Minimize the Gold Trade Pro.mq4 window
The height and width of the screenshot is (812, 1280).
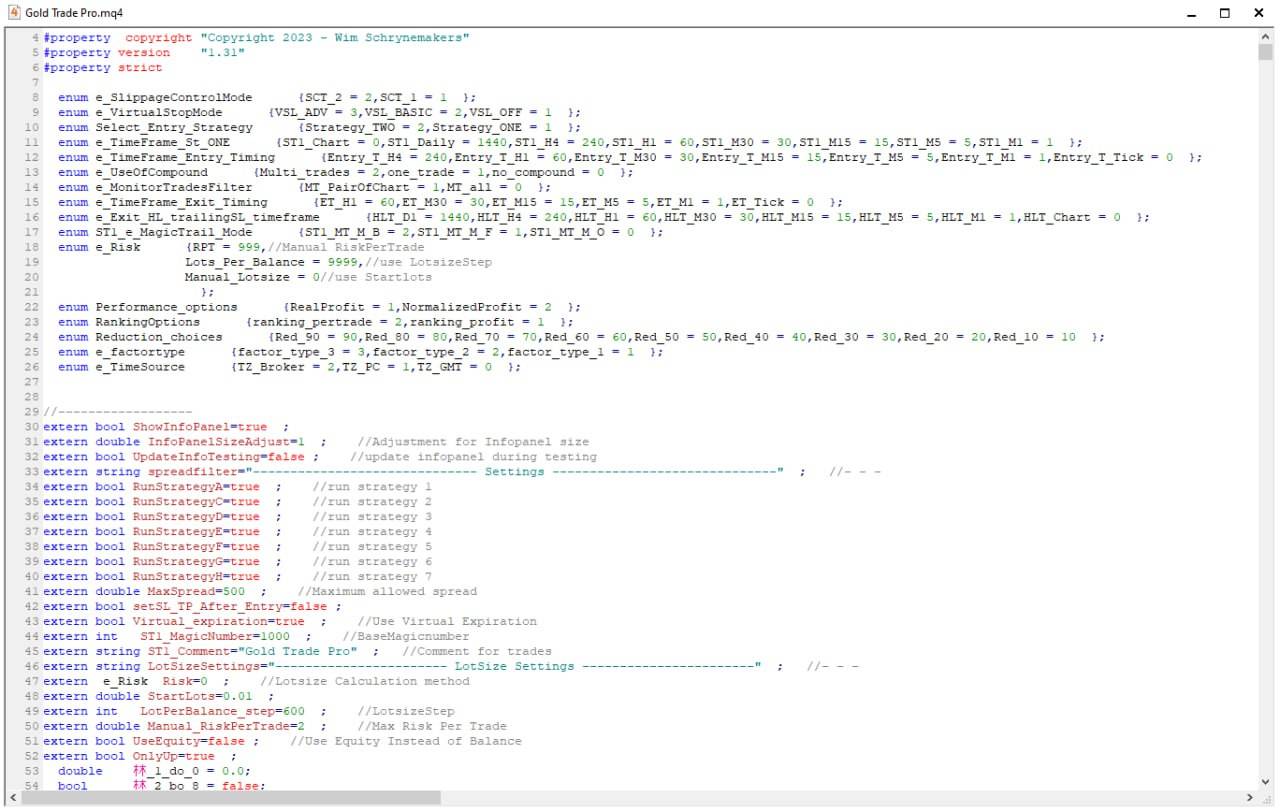pos(1191,13)
